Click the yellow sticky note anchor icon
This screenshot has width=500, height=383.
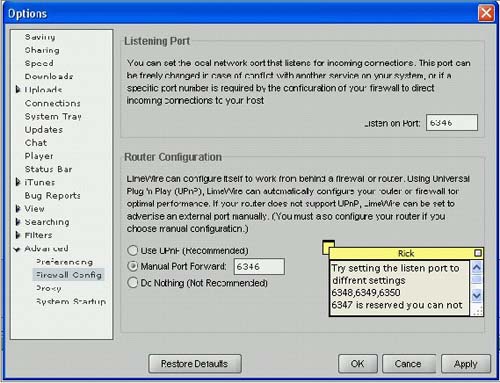click(328, 247)
